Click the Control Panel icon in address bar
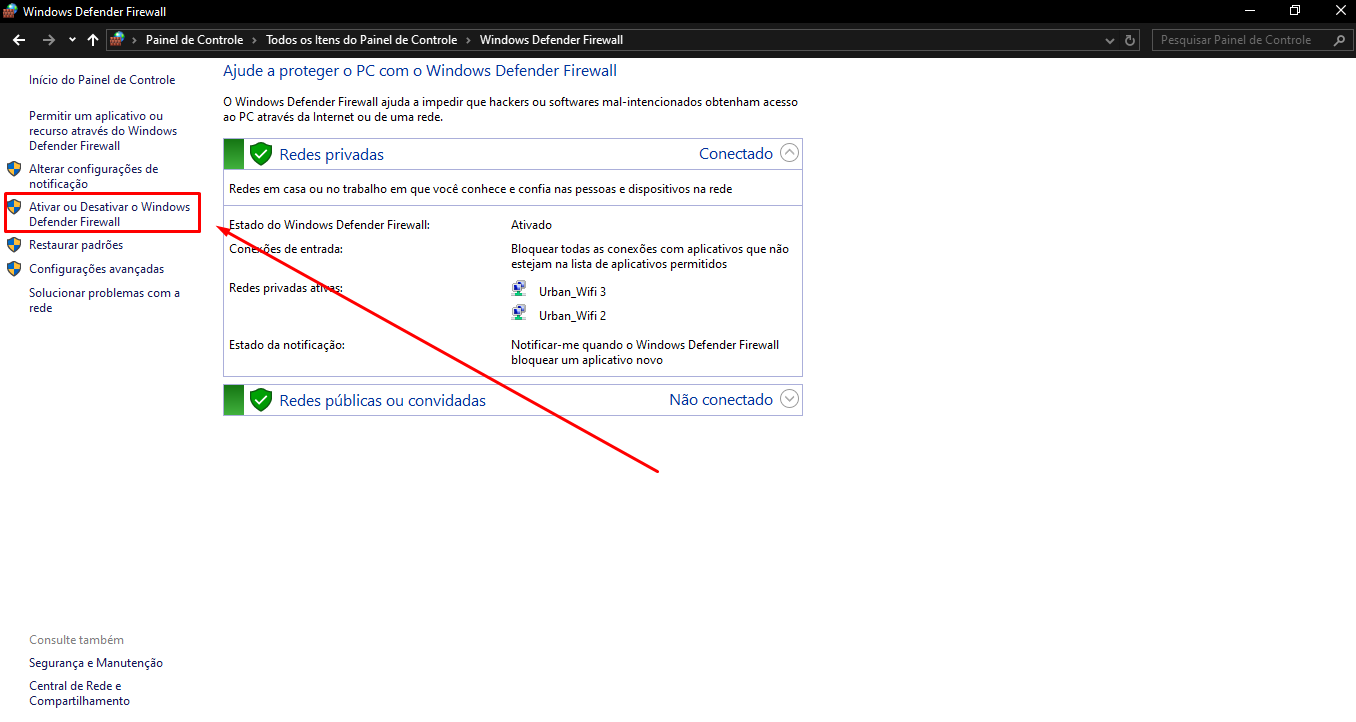This screenshot has width=1356, height=722. (x=117, y=40)
